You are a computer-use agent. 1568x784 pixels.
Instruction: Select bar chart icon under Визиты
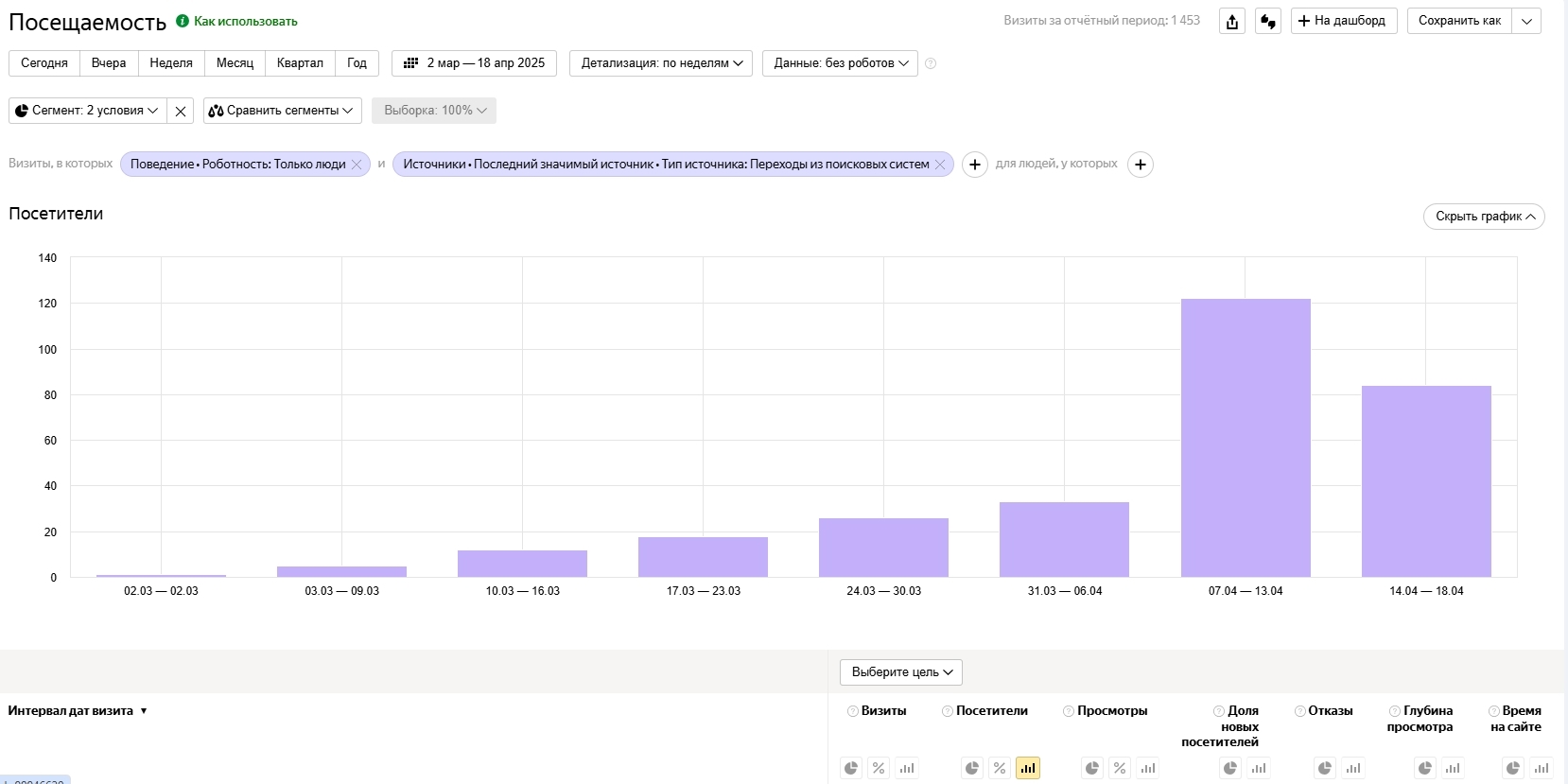(x=907, y=768)
